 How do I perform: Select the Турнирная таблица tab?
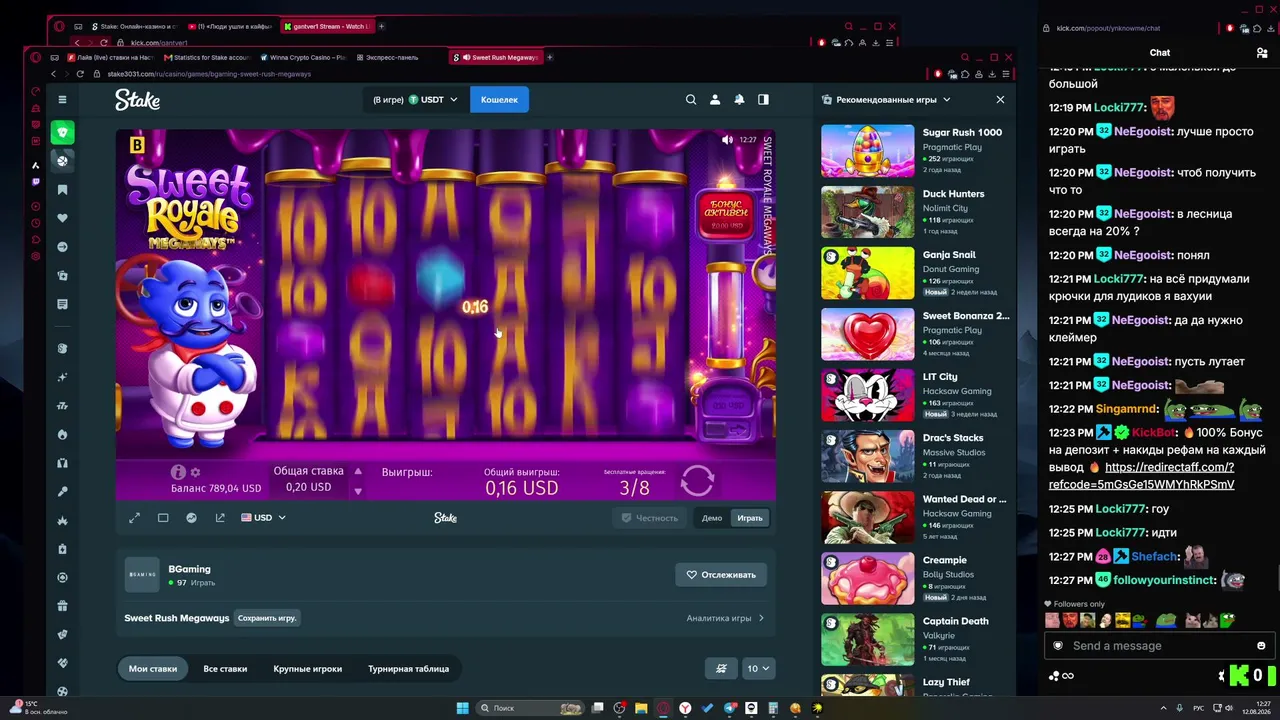(x=408, y=669)
